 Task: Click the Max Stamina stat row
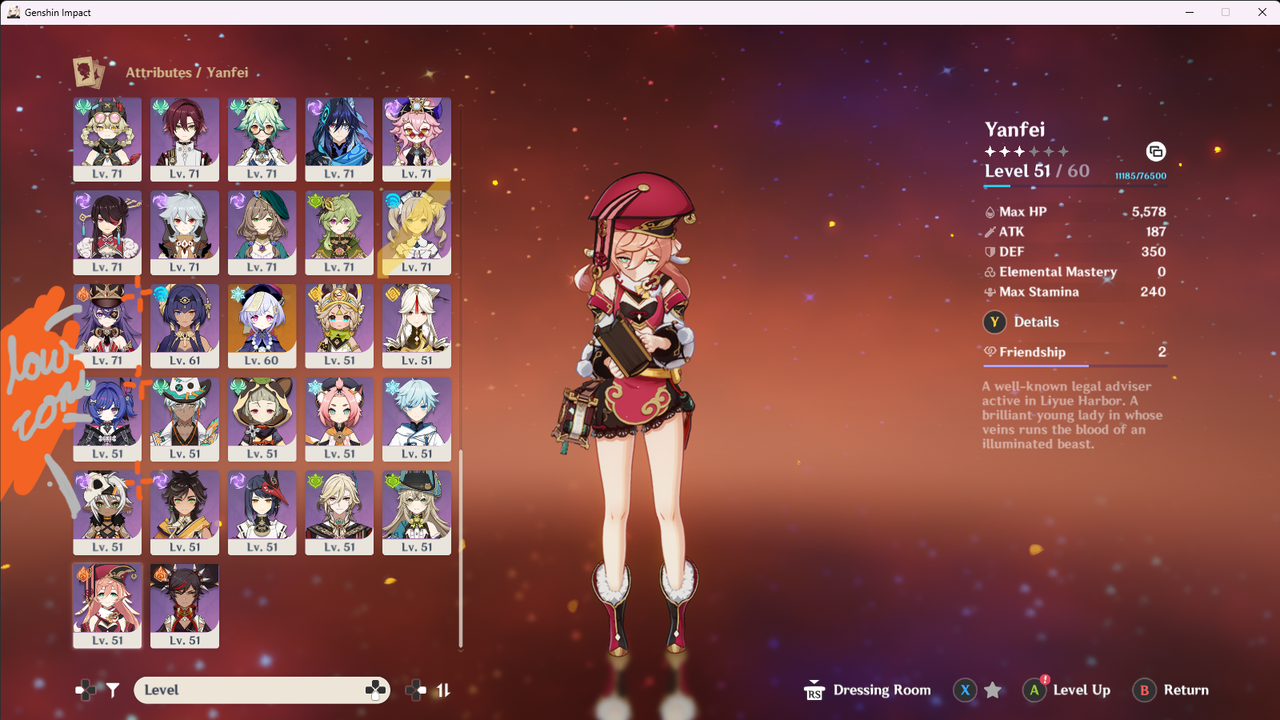(1075, 292)
